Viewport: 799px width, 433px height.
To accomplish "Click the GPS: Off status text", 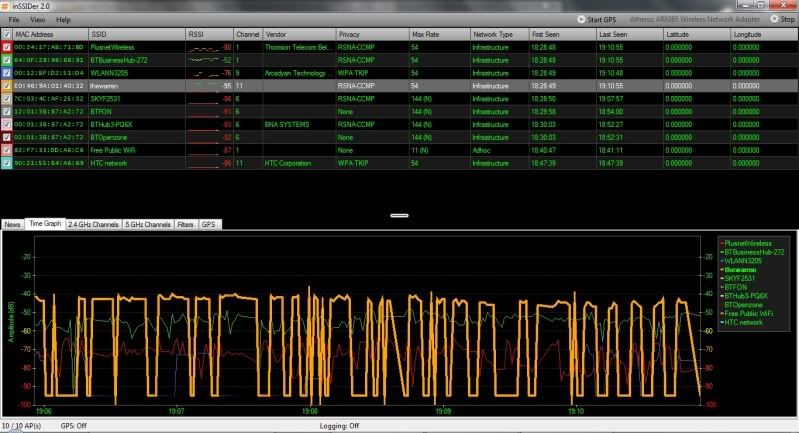I will click(73, 426).
